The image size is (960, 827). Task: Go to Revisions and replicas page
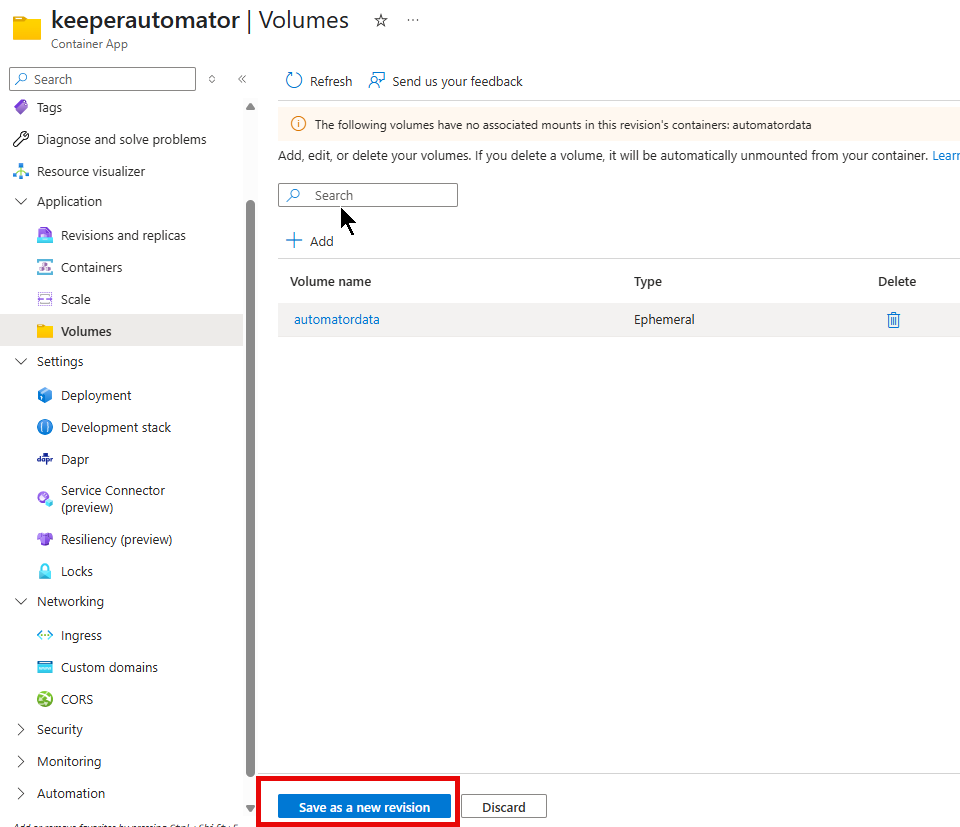point(123,235)
